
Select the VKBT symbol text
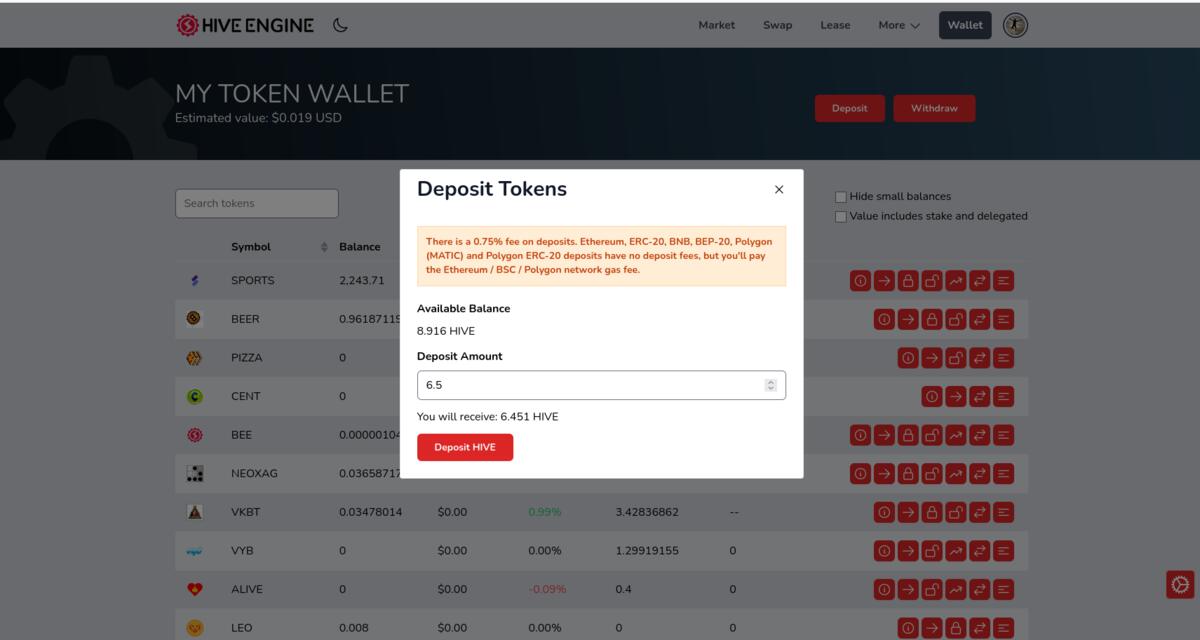[246, 512]
